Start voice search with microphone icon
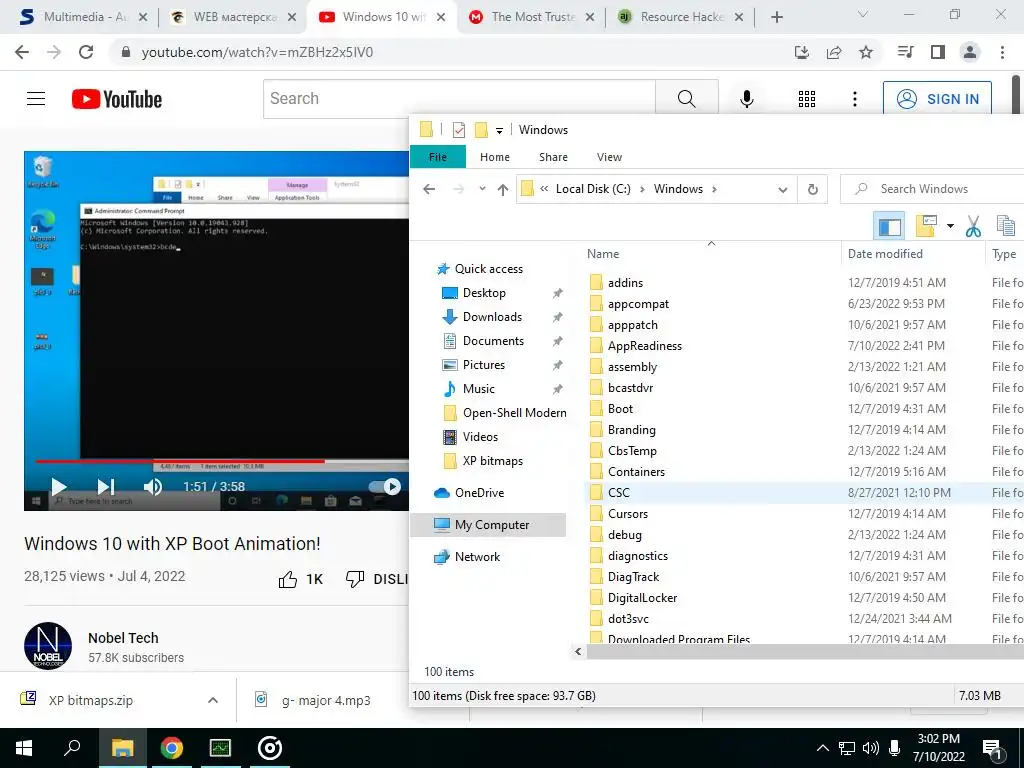The width and height of the screenshot is (1024, 768). point(746,99)
